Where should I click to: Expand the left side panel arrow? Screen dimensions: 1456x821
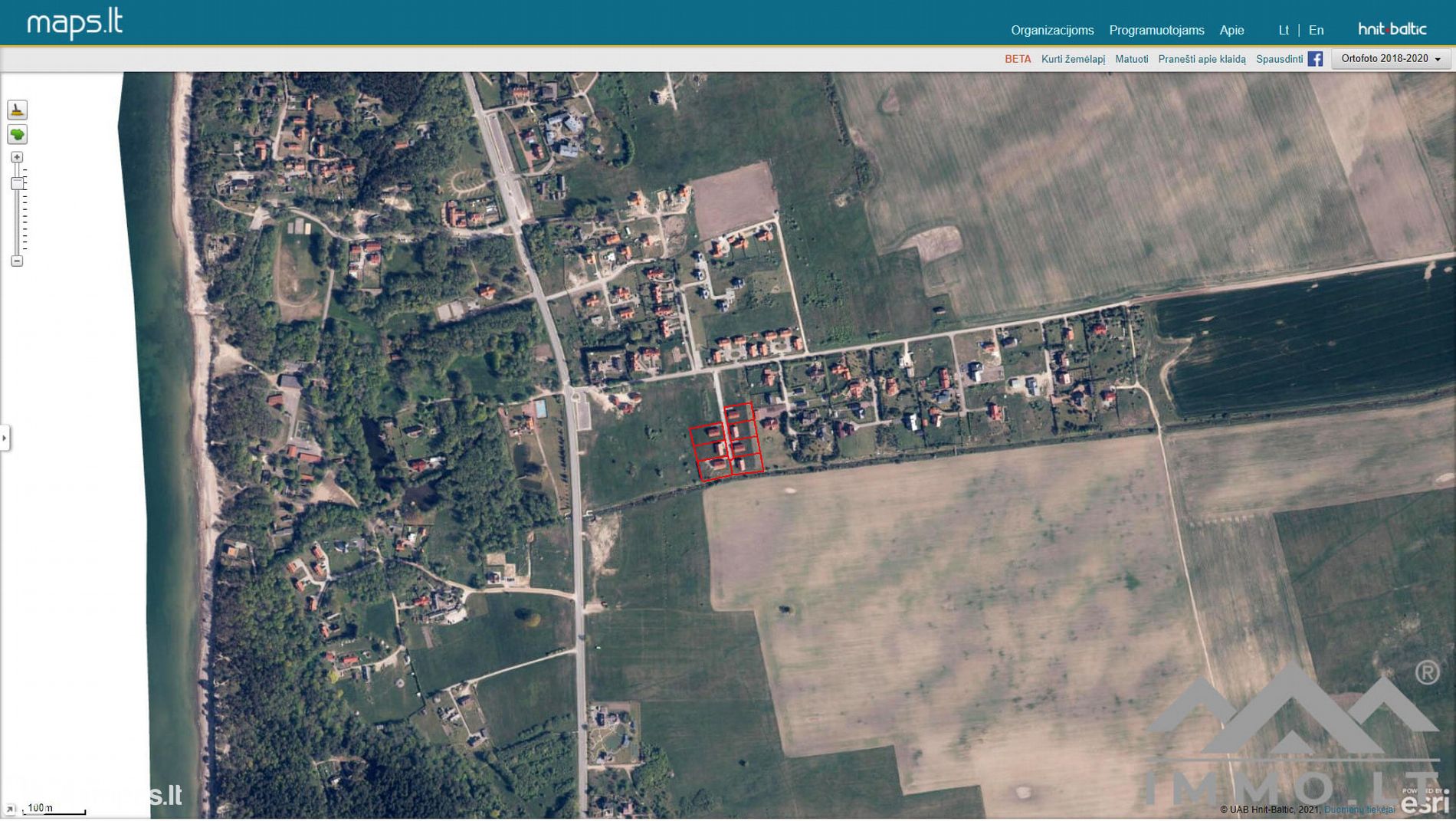tap(5, 438)
